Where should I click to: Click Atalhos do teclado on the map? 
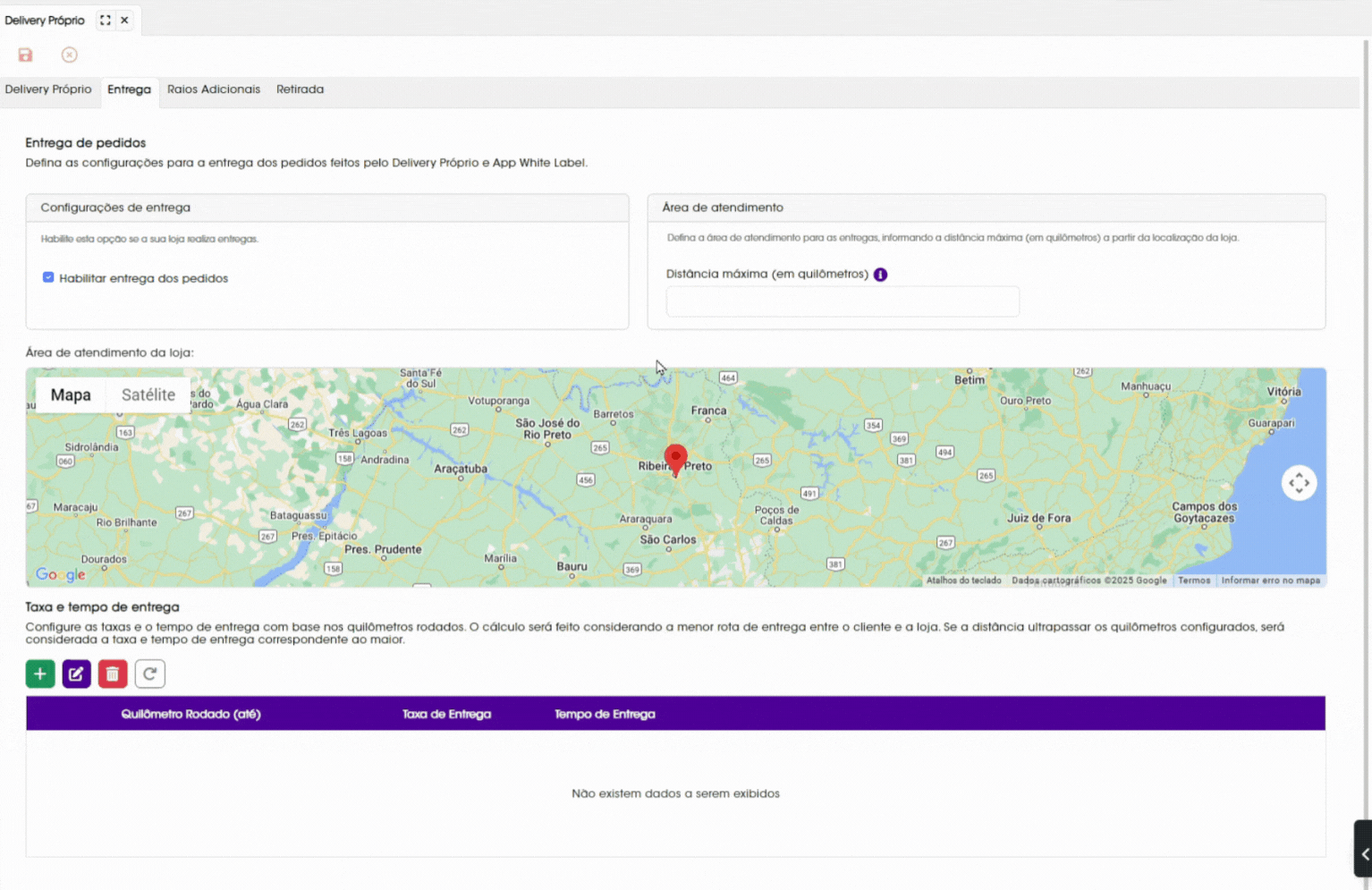(963, 581)
